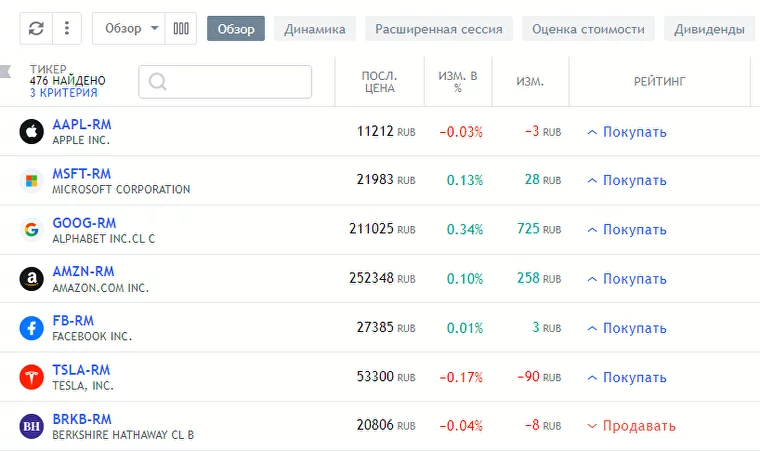Select the Оценка стоимости tab

pos(588,29)
